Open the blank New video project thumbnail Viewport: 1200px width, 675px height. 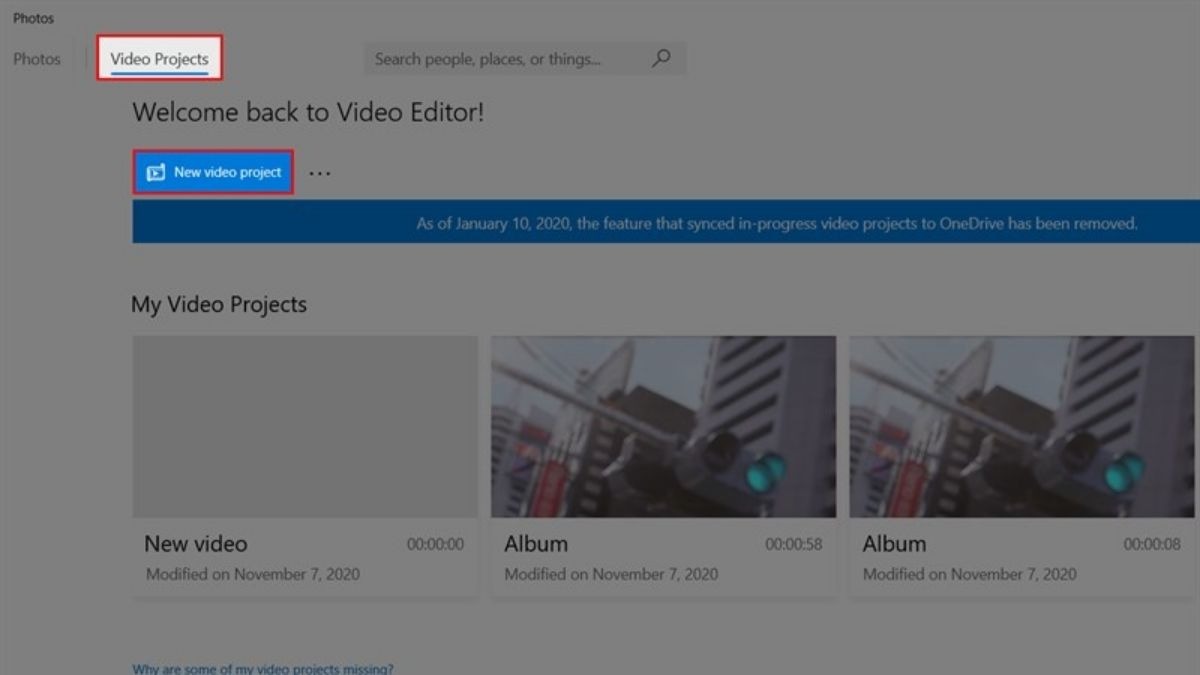point(305,427)
